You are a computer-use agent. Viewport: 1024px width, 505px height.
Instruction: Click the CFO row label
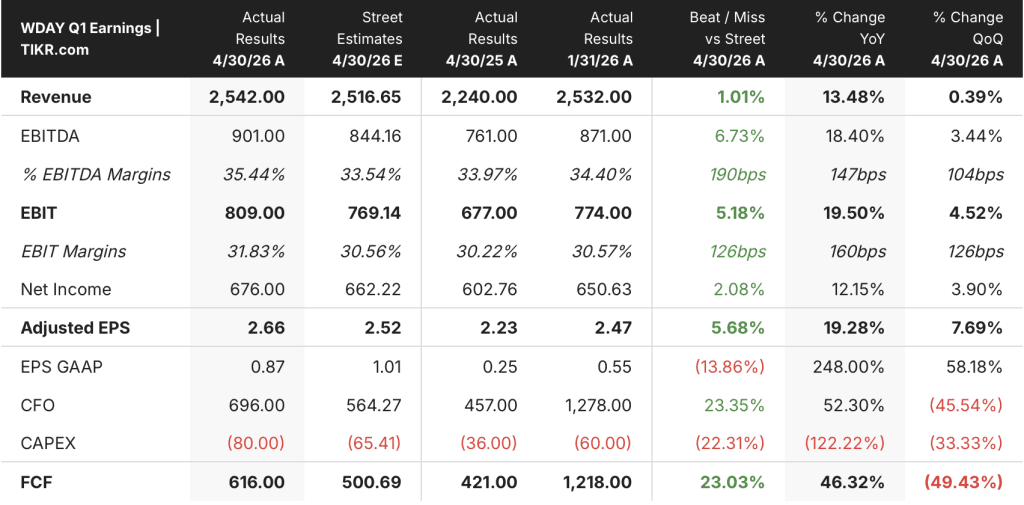tap(38, 406)
